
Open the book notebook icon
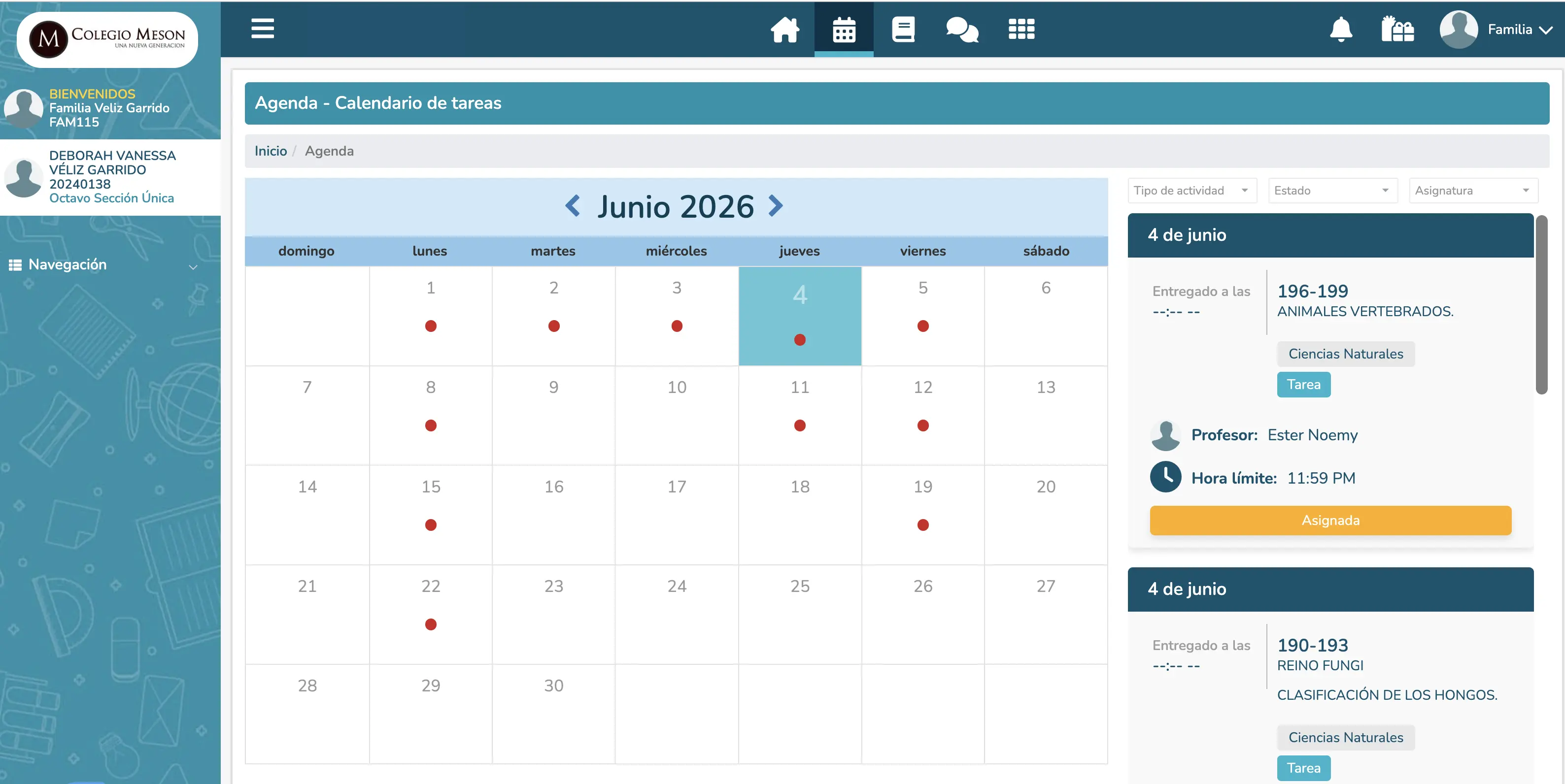coord(903,29)
